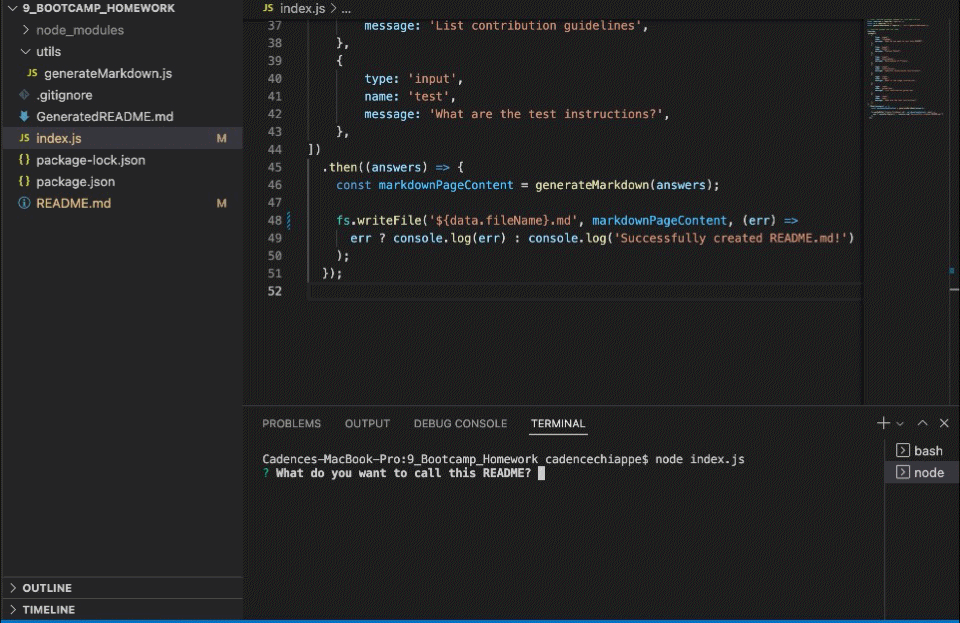Close the terminal panel
The image size is (960, 623).
[944, 423]
